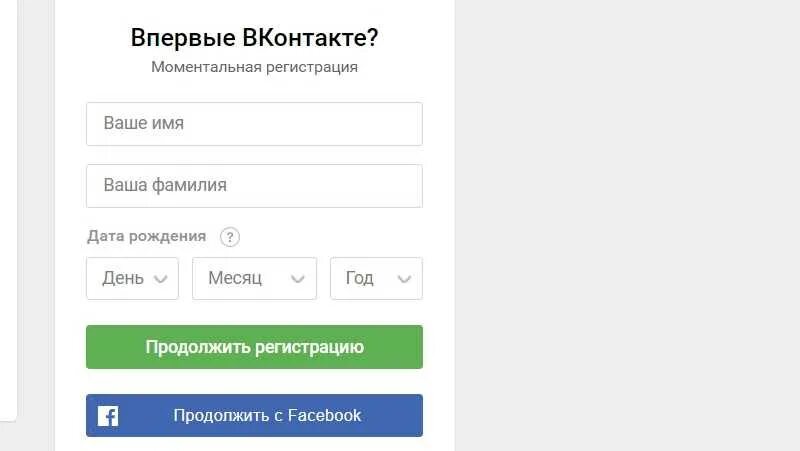Focus the Ваша фамилия input field
Screen dimensions: 800x451
255,186
